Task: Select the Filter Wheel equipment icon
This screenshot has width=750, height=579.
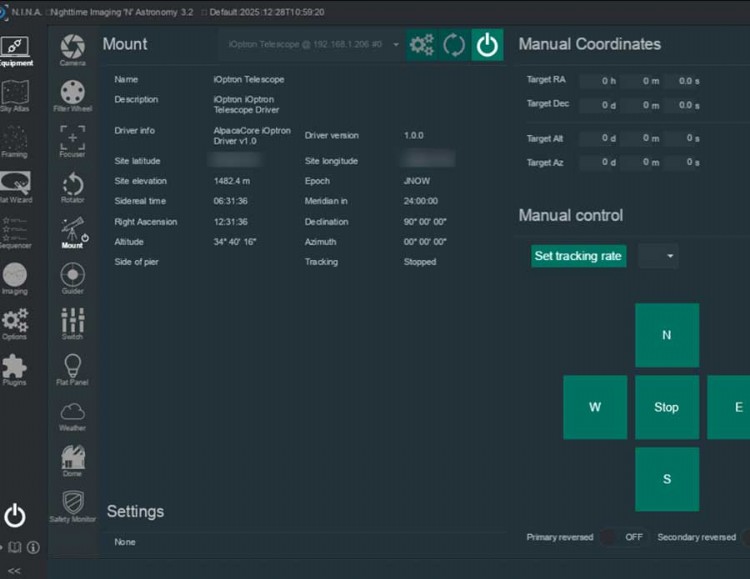Action: point(73,96)
